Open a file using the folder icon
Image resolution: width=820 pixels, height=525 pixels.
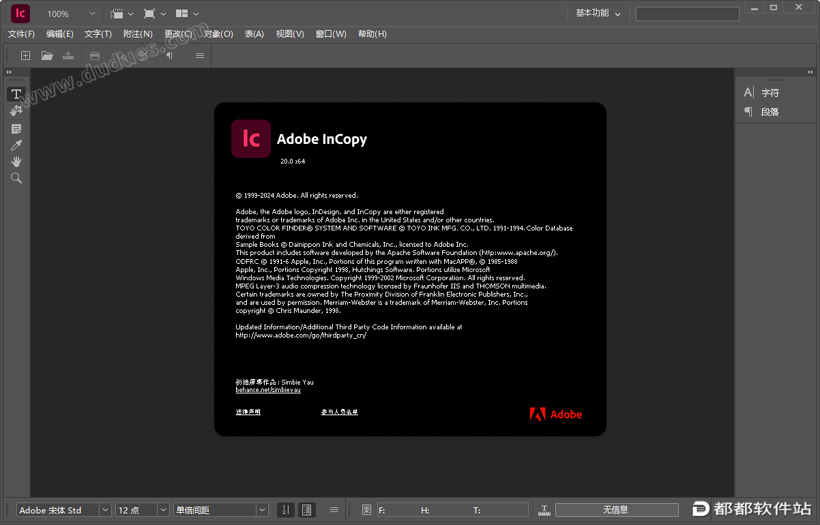(x=47, y=55)
